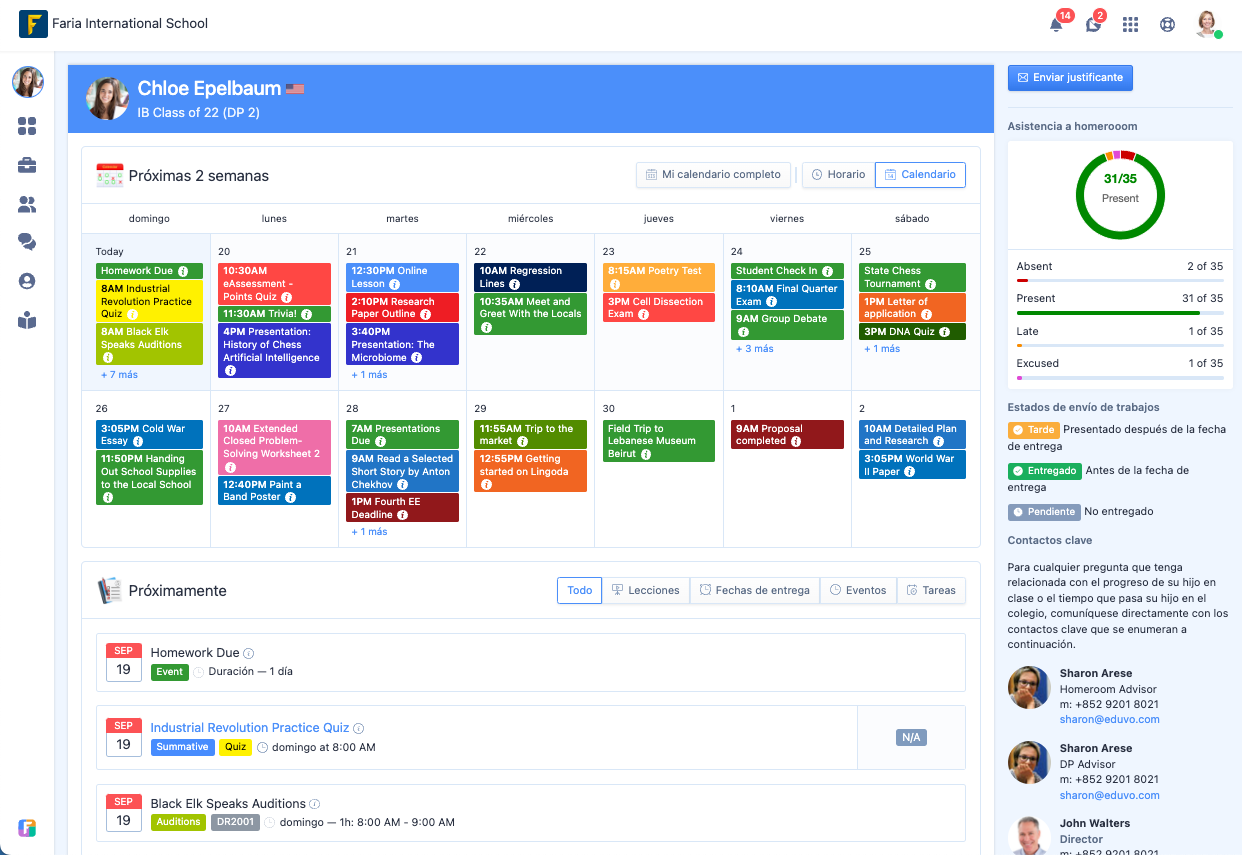
Task: Click the Present attendance progress bar
Action: (x=1120, y=313)
